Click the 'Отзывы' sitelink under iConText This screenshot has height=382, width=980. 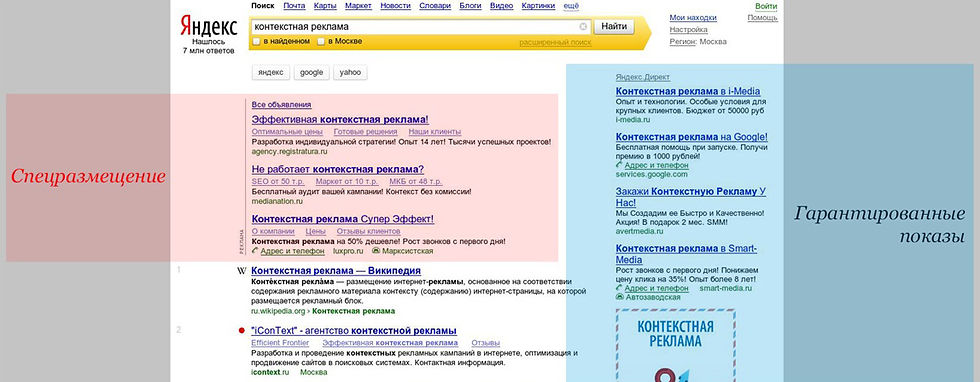(486, 343)
